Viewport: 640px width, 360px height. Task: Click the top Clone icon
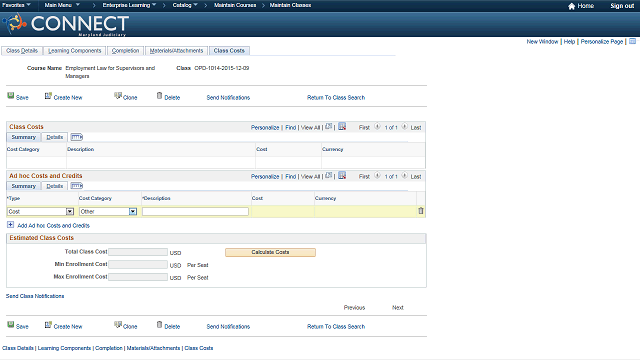118,96
